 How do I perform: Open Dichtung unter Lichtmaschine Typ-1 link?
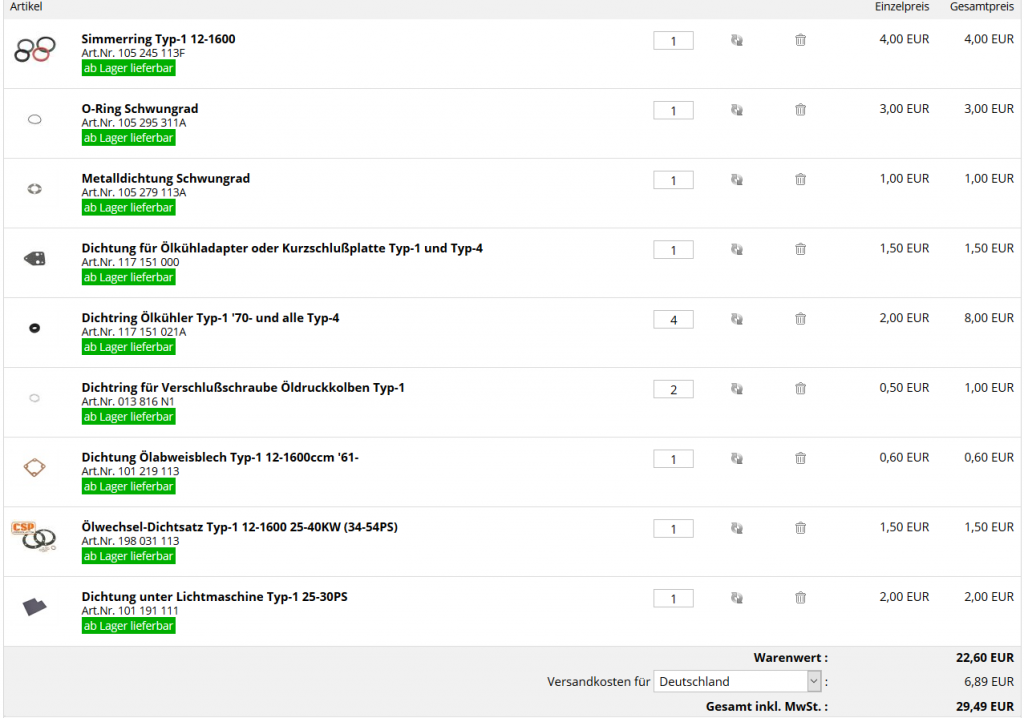(214, 597)
